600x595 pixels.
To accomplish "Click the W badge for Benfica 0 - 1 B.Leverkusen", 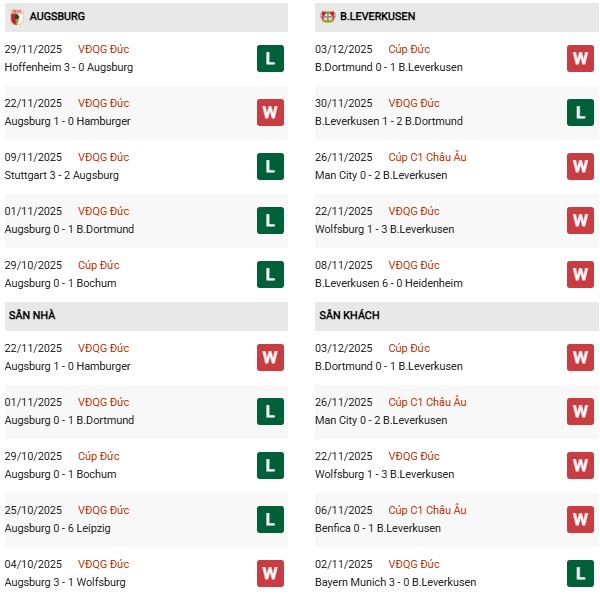I will [580, 519].
